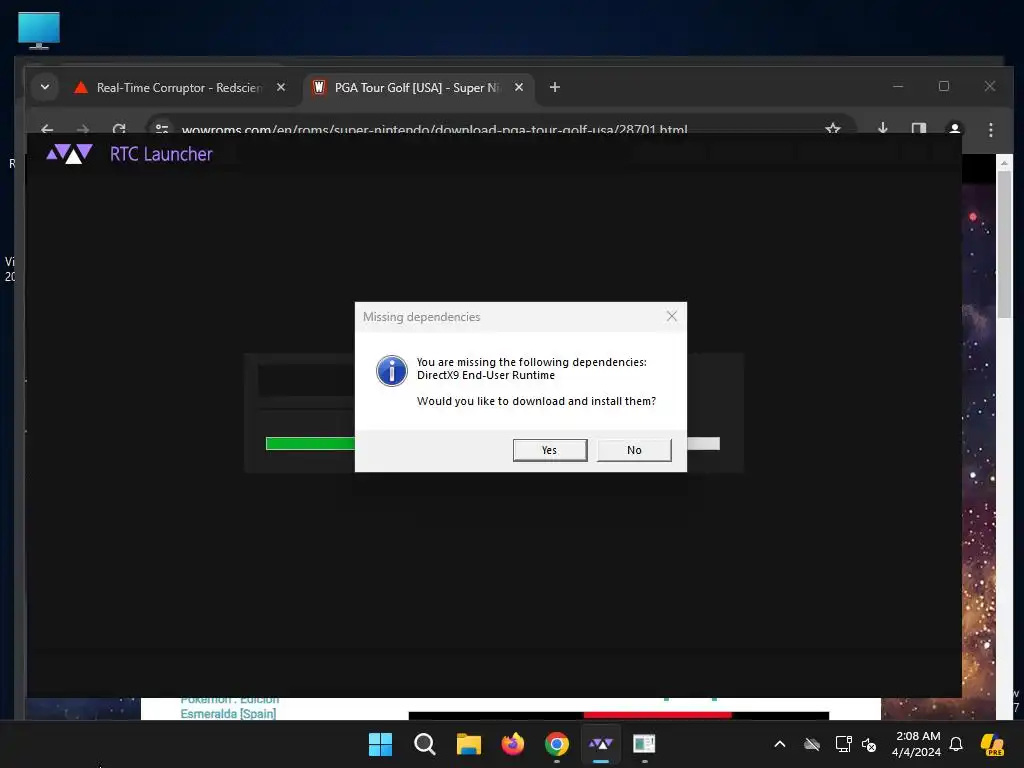Maximize the Chrome window
1024x768 pixels.
[x=944, y=86]
